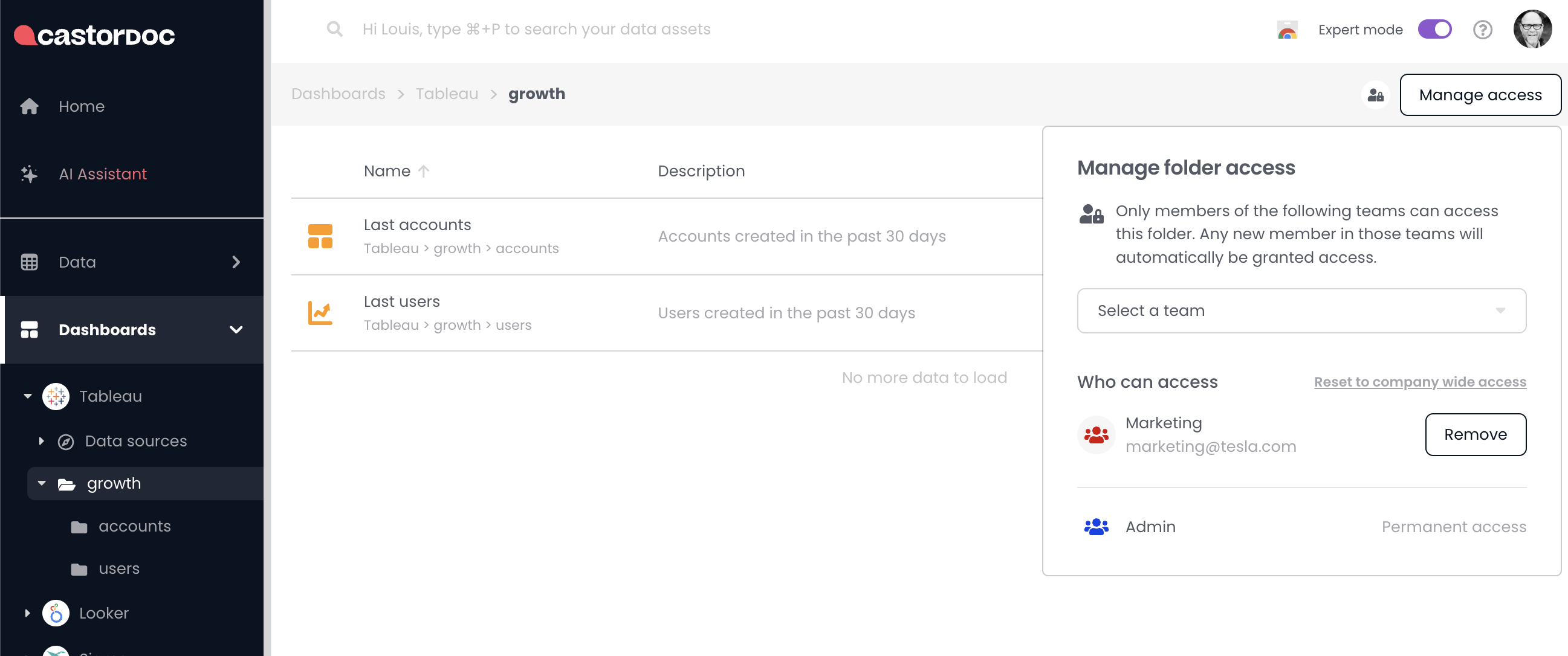
Task: Click the folder access lock icon
Action: coord(1375,95)
